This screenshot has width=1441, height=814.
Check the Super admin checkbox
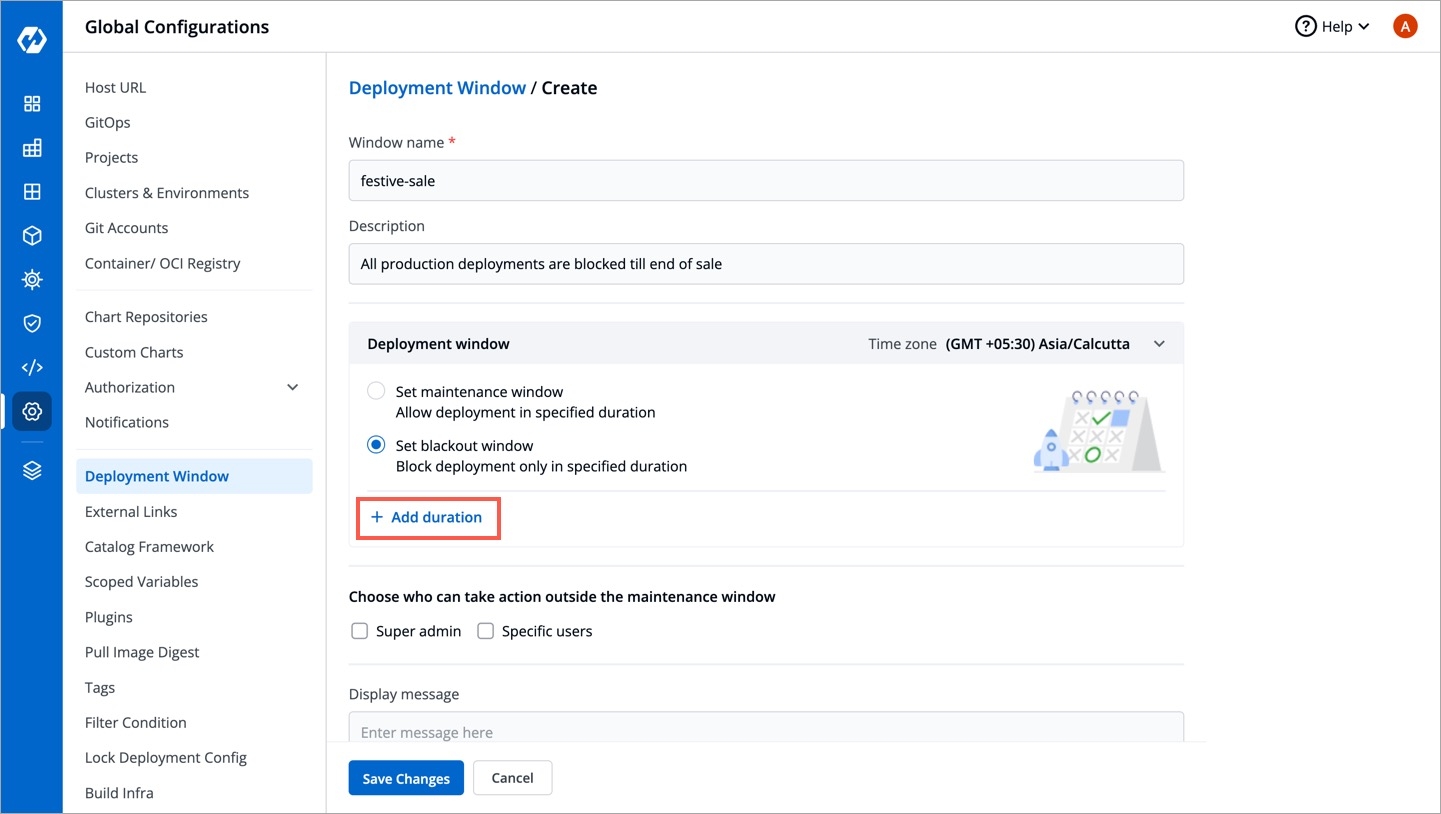click(x=360, y=631)
